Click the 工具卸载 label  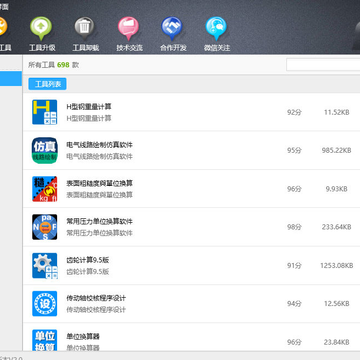(86, 48)
